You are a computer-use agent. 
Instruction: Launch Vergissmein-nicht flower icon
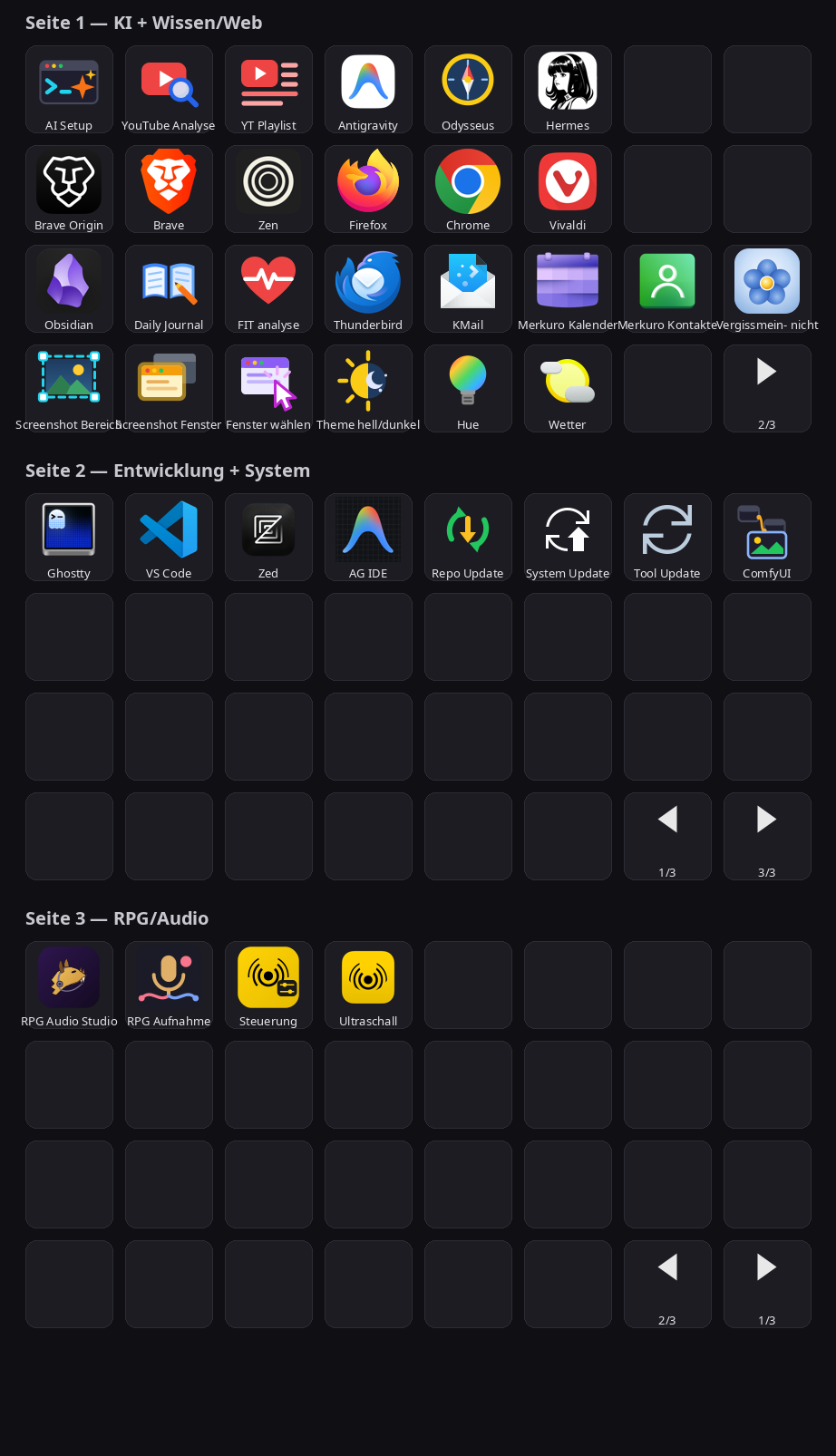click(767, 289)
